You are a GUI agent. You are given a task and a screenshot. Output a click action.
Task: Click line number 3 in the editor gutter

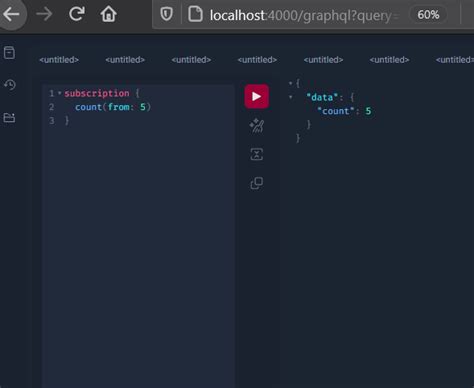point(52,120)
